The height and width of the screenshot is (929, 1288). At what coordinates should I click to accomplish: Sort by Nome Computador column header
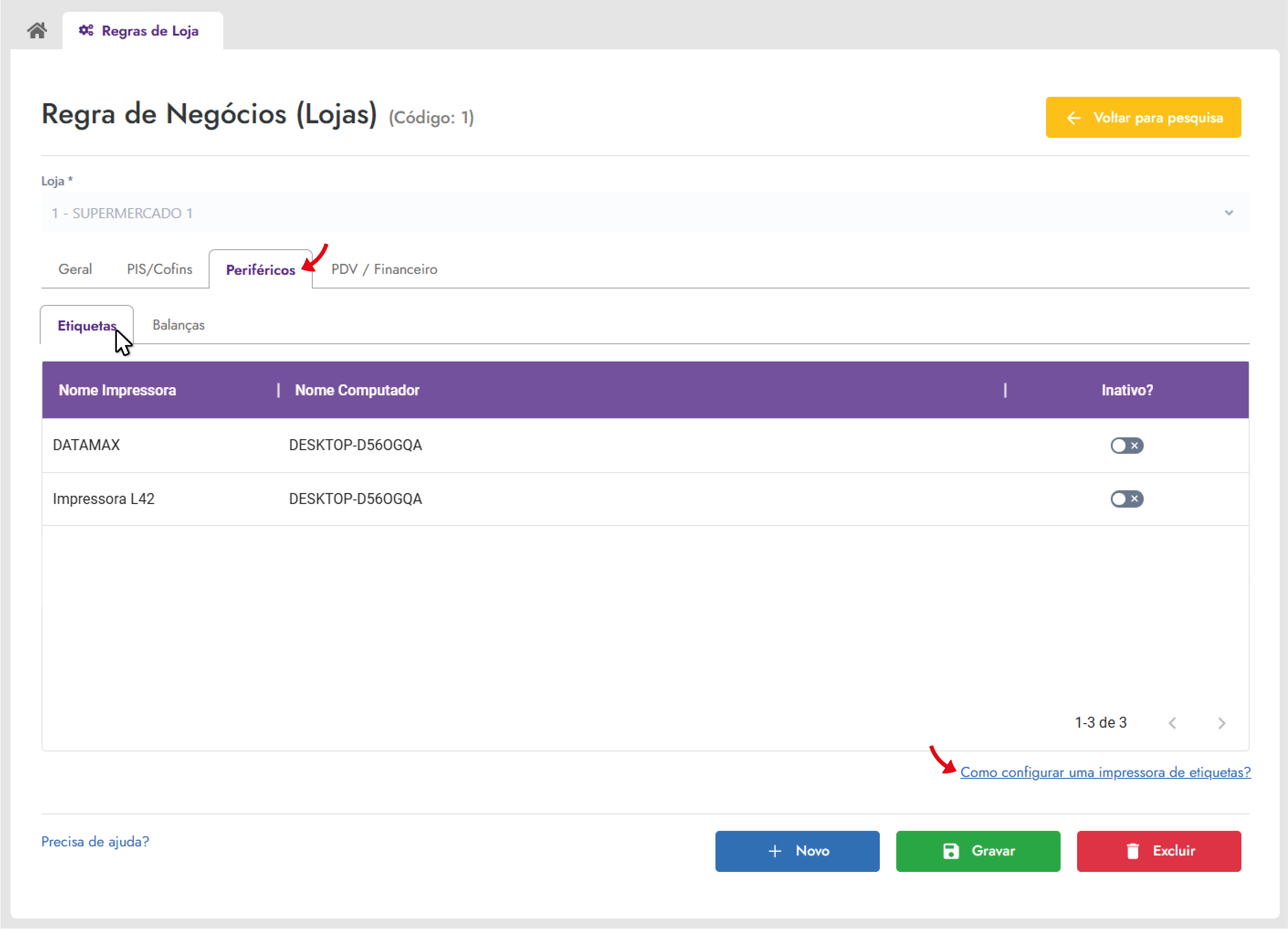(x=357, y=390)
